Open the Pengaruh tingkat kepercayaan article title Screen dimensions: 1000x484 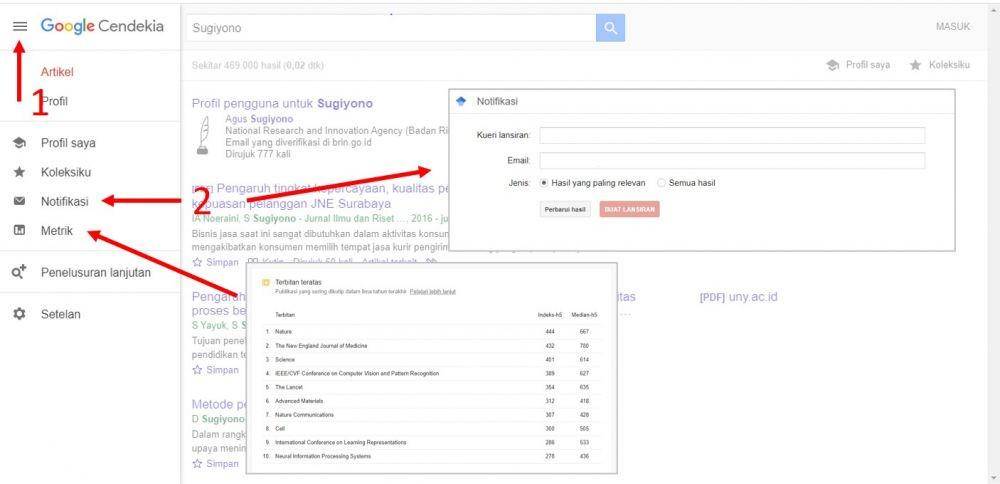pyautogui.click(x=321, y=196)
